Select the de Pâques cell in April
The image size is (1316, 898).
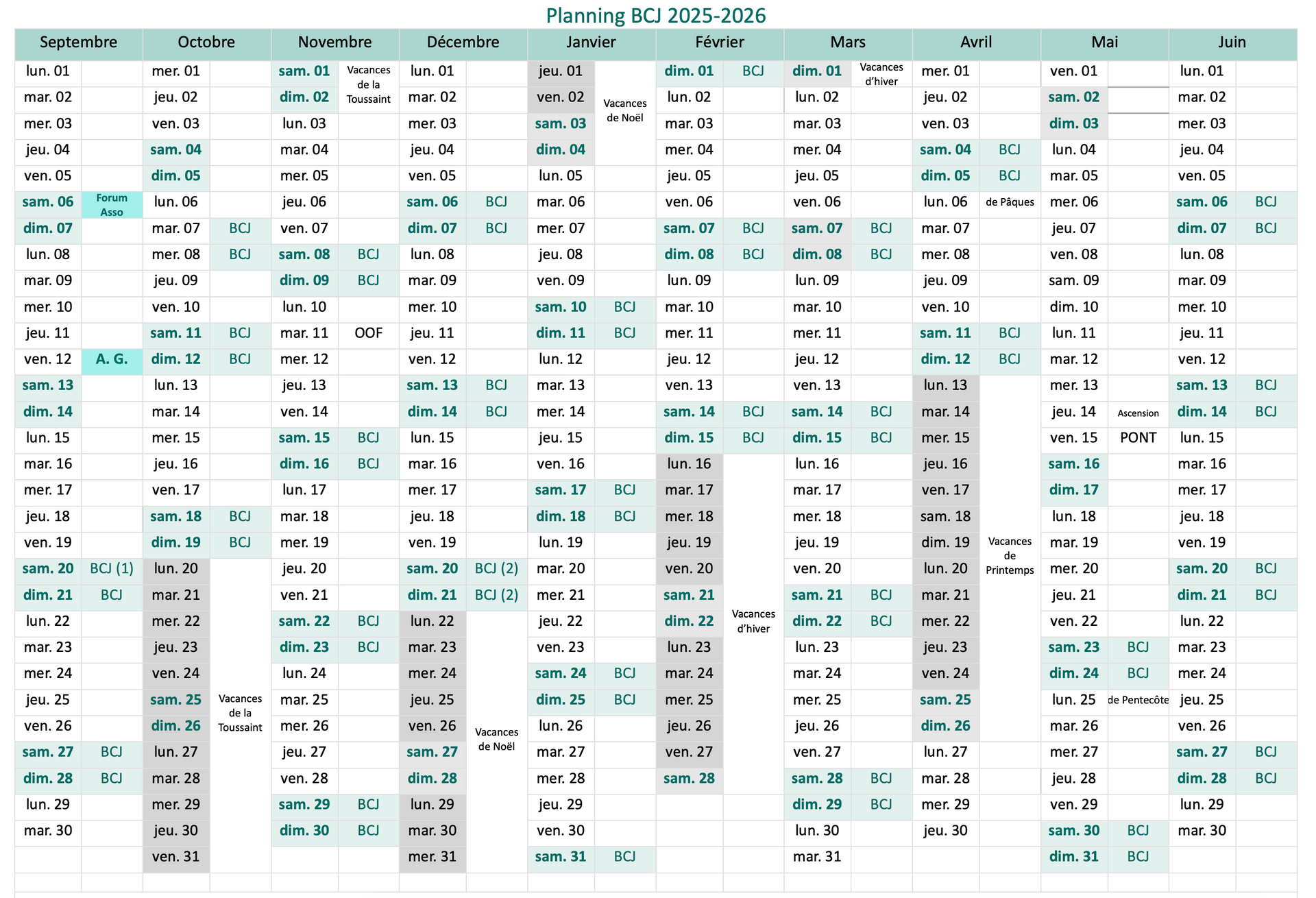point(1010,202)
